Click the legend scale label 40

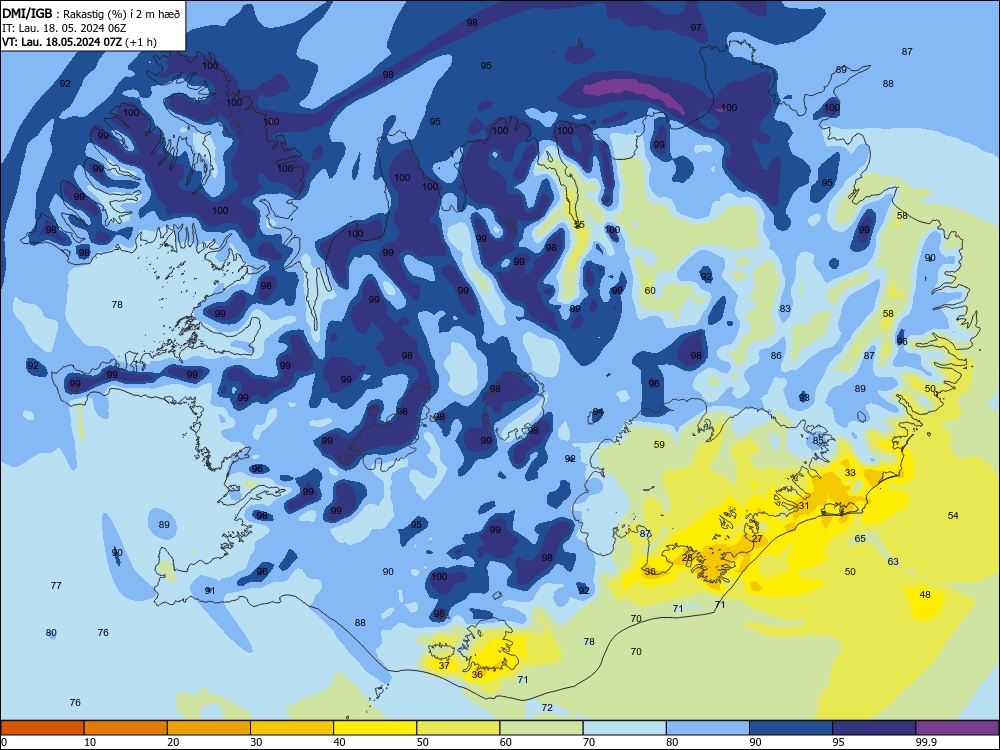click(x=339, y=742)
